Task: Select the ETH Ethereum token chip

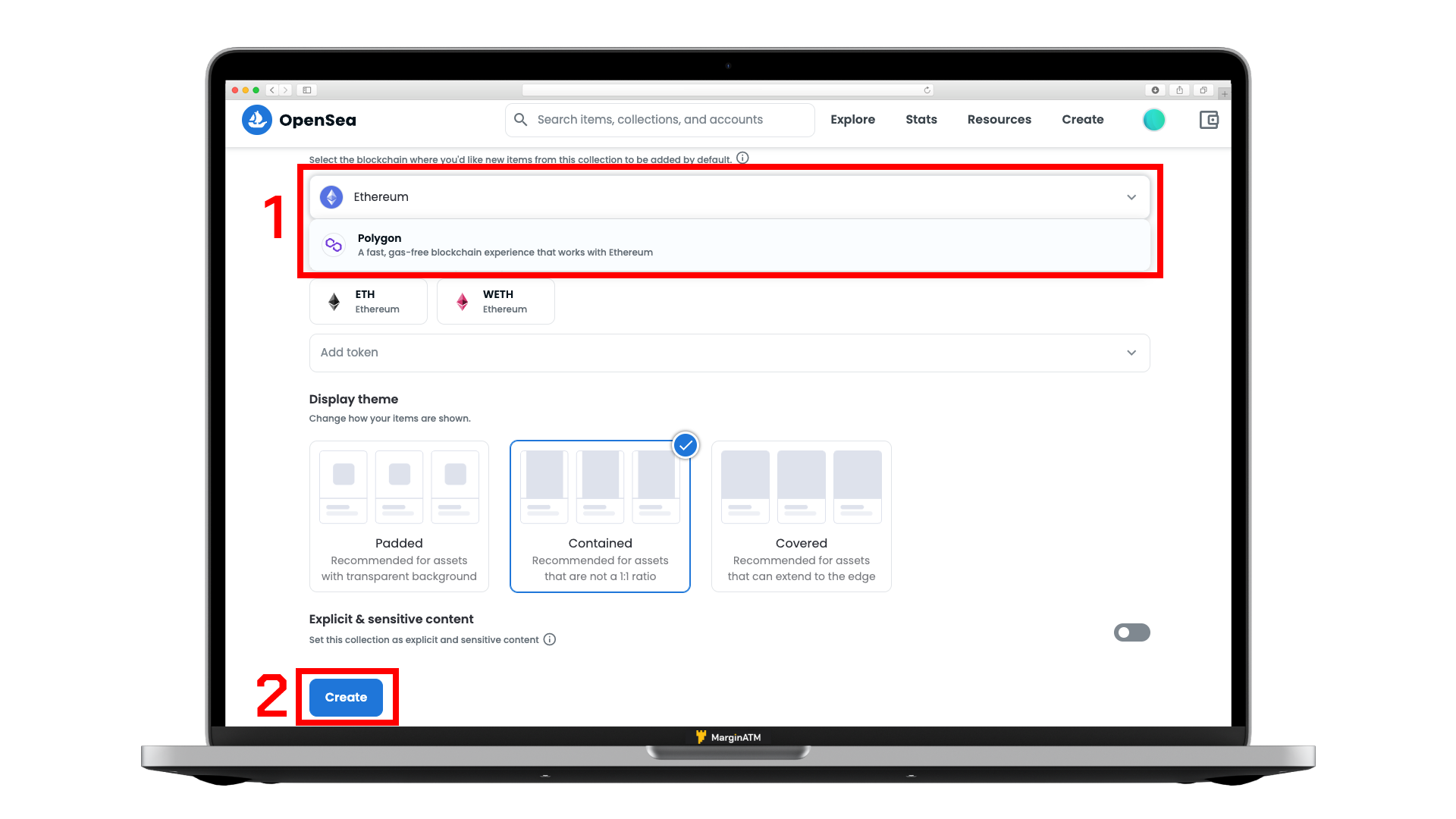Action: pyautogui.click(x=369, y=302)
